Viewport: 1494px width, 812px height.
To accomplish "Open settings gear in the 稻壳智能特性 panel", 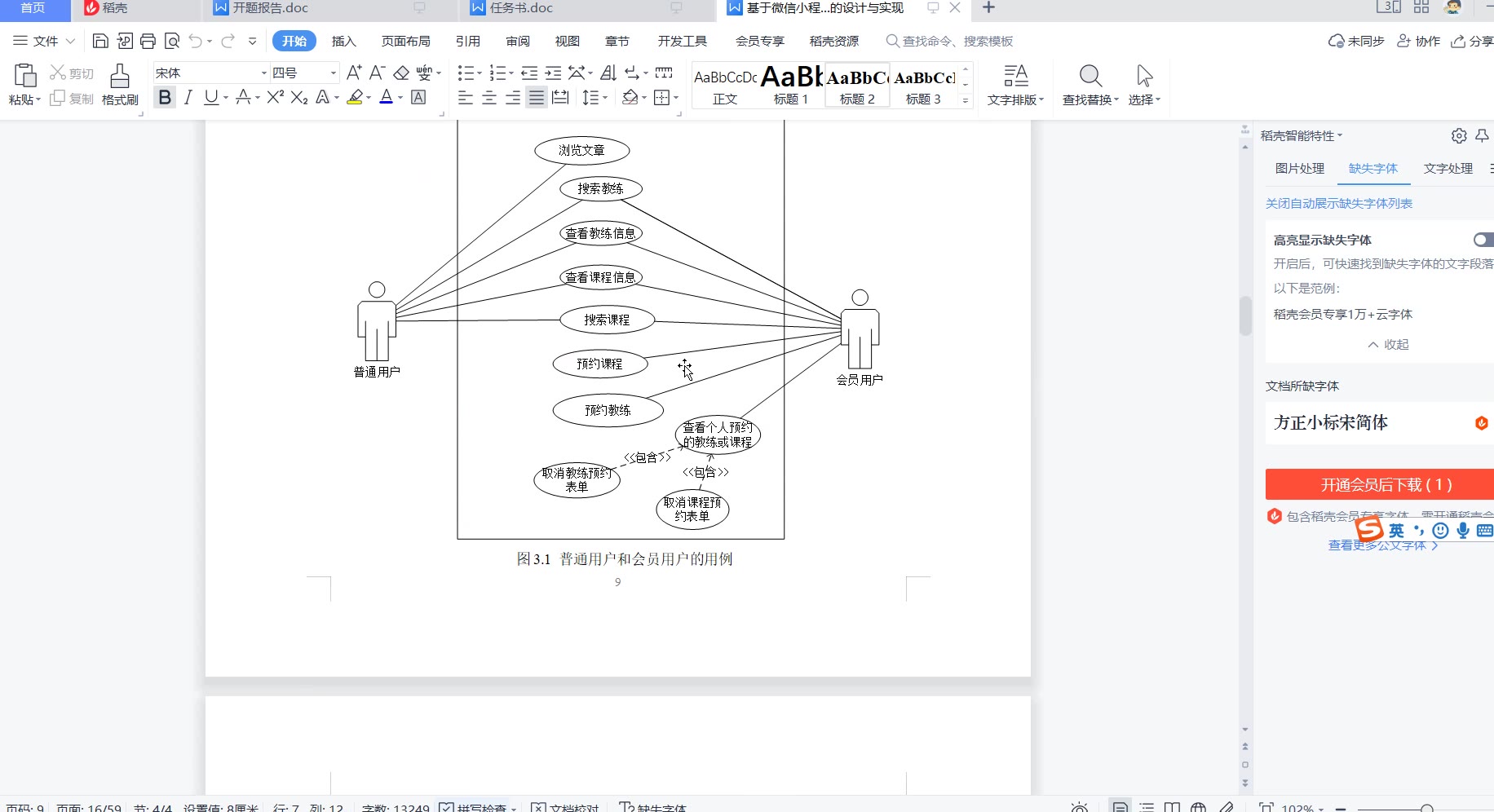I will [x=1459, y=135].
